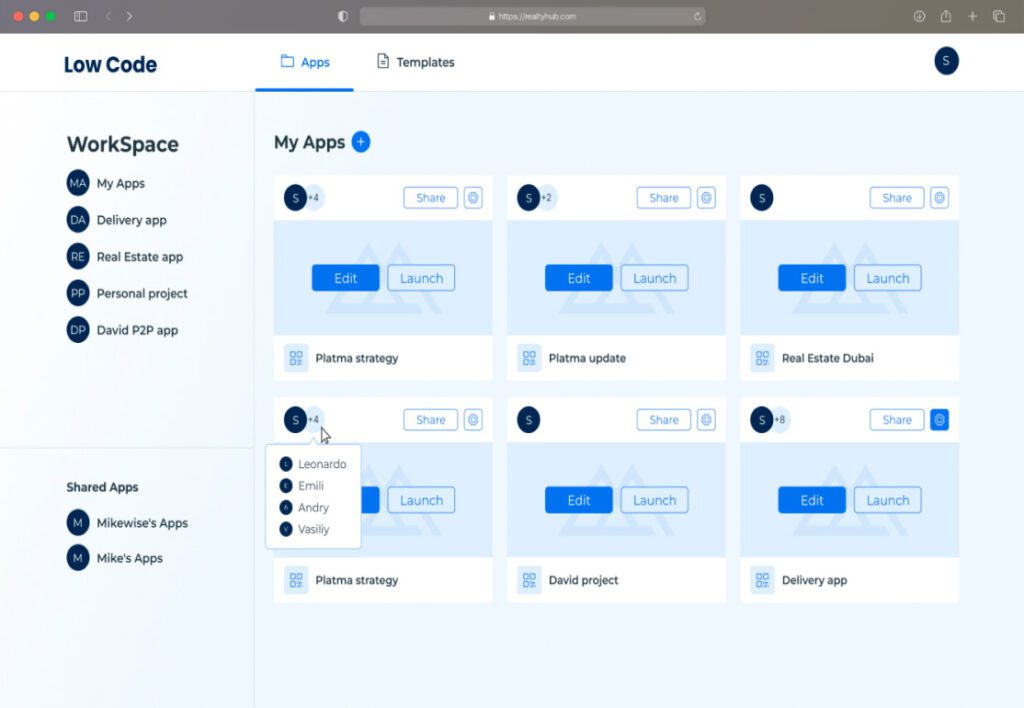Viewport: 1024px width, 708px height.
Task: Select Leonardo in the members popup
Action: coord(321,464)
